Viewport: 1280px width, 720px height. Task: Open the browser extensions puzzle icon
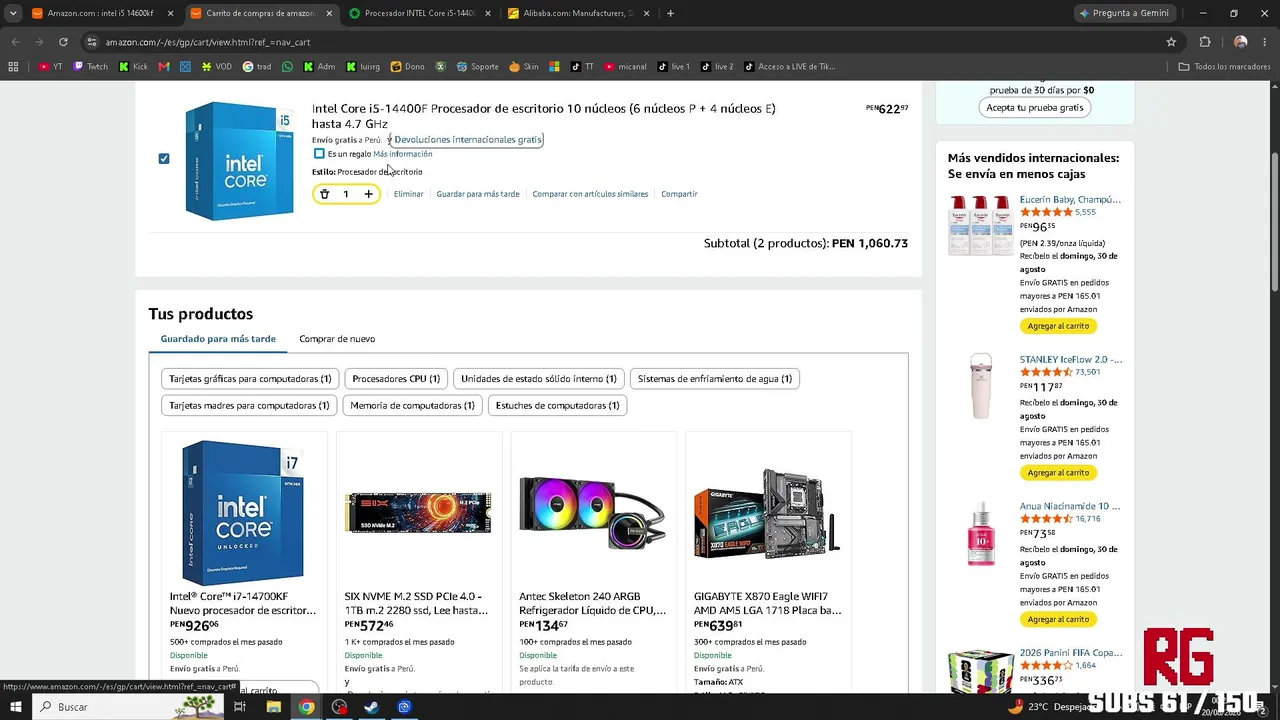click(x=1205, y=42)
